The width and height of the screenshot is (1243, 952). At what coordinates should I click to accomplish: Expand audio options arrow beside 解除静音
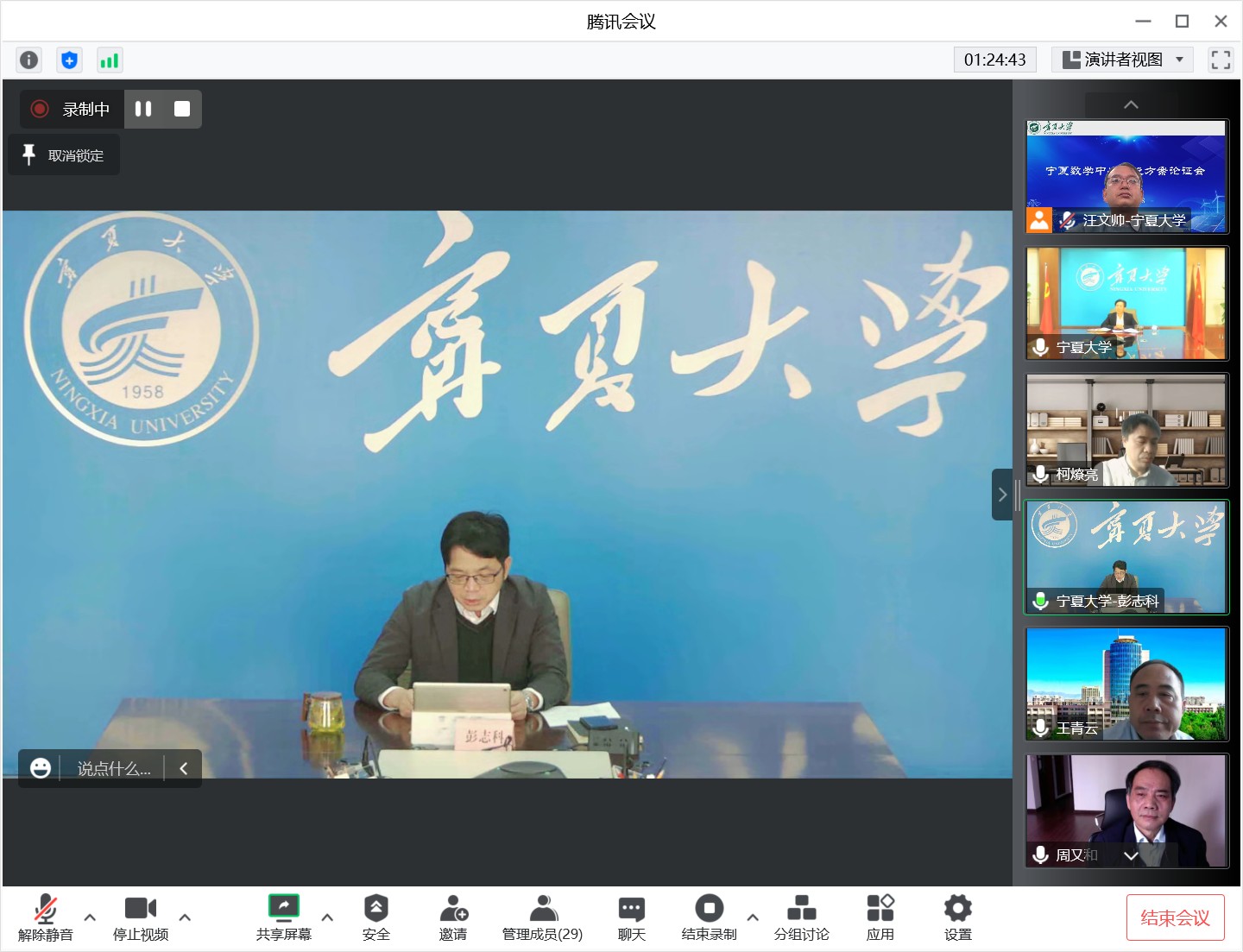[x=90, y=917]
